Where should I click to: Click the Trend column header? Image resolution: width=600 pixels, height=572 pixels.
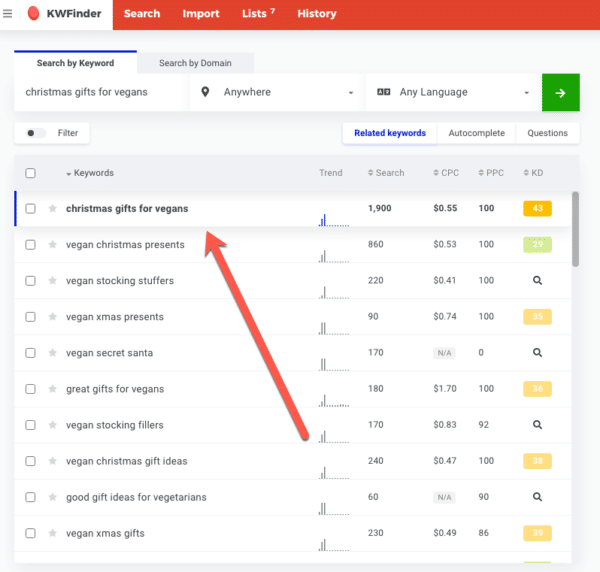coord(331,173)
